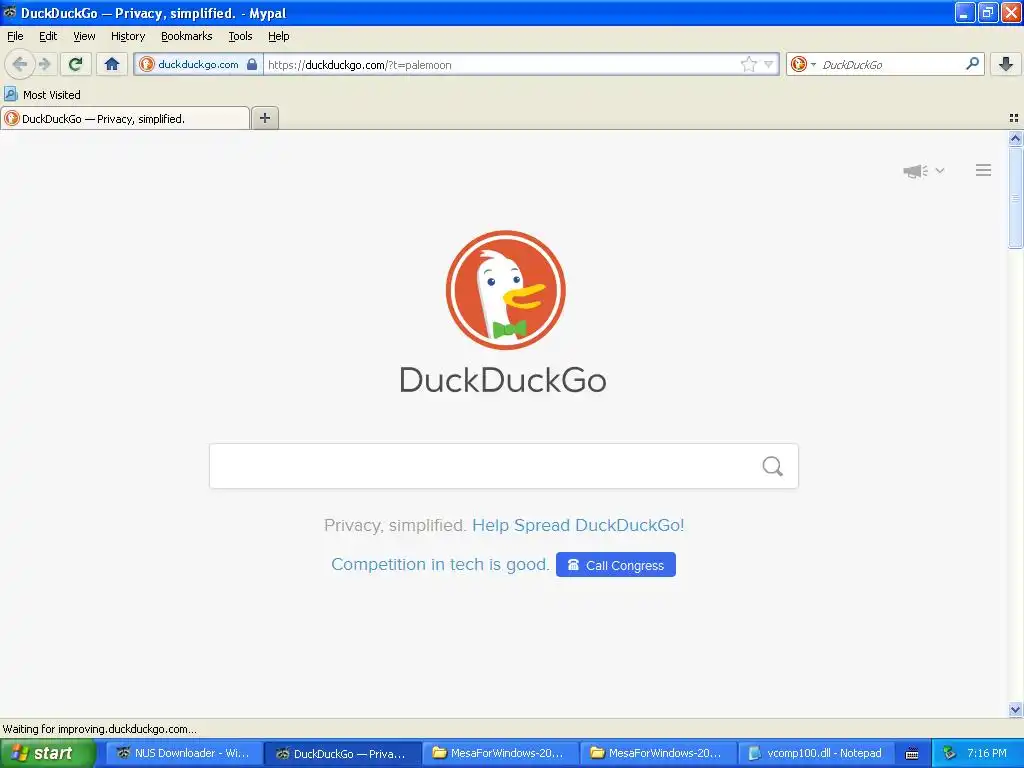Open the search engine selector dropdown
Screen dimensions: 1024x768
pyautogui.click(x=803, y=64)
